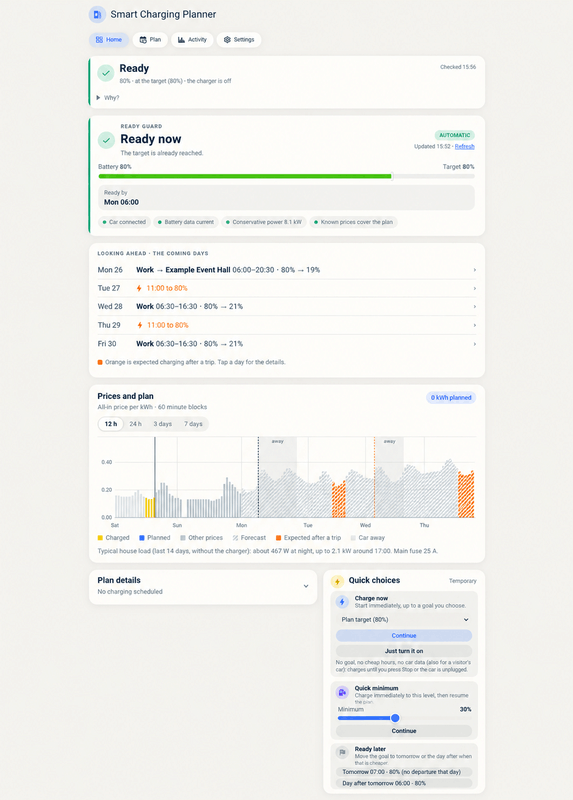The width and height of the screenshot is (573, 800).
Task: Expand the Thu 29 day row chevron
Action: pyautogui.click(x=475, y=325)
